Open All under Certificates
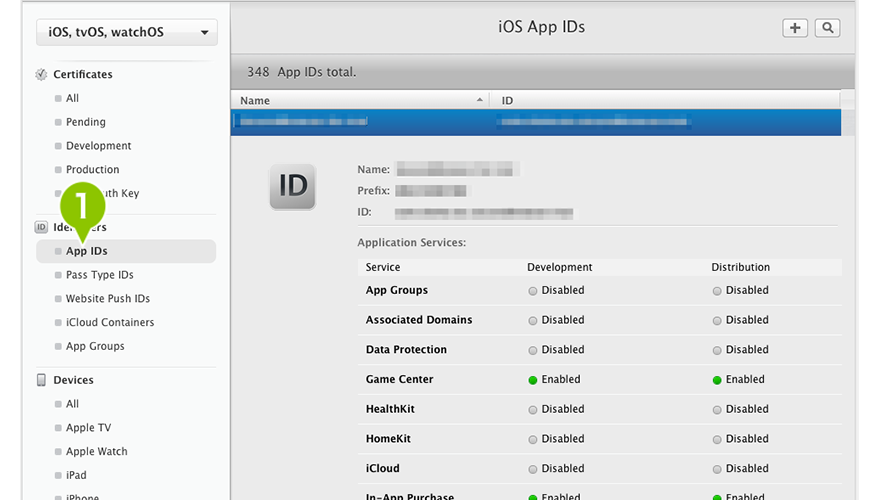This screenshot has width=889, height=500. pyautogui.click(x=73, y=98)
